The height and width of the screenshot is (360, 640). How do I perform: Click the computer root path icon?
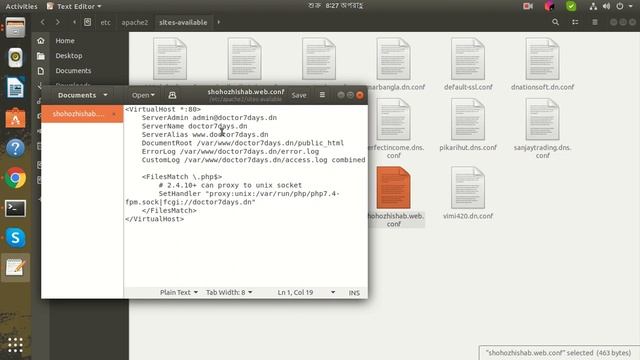click(87, 22)
